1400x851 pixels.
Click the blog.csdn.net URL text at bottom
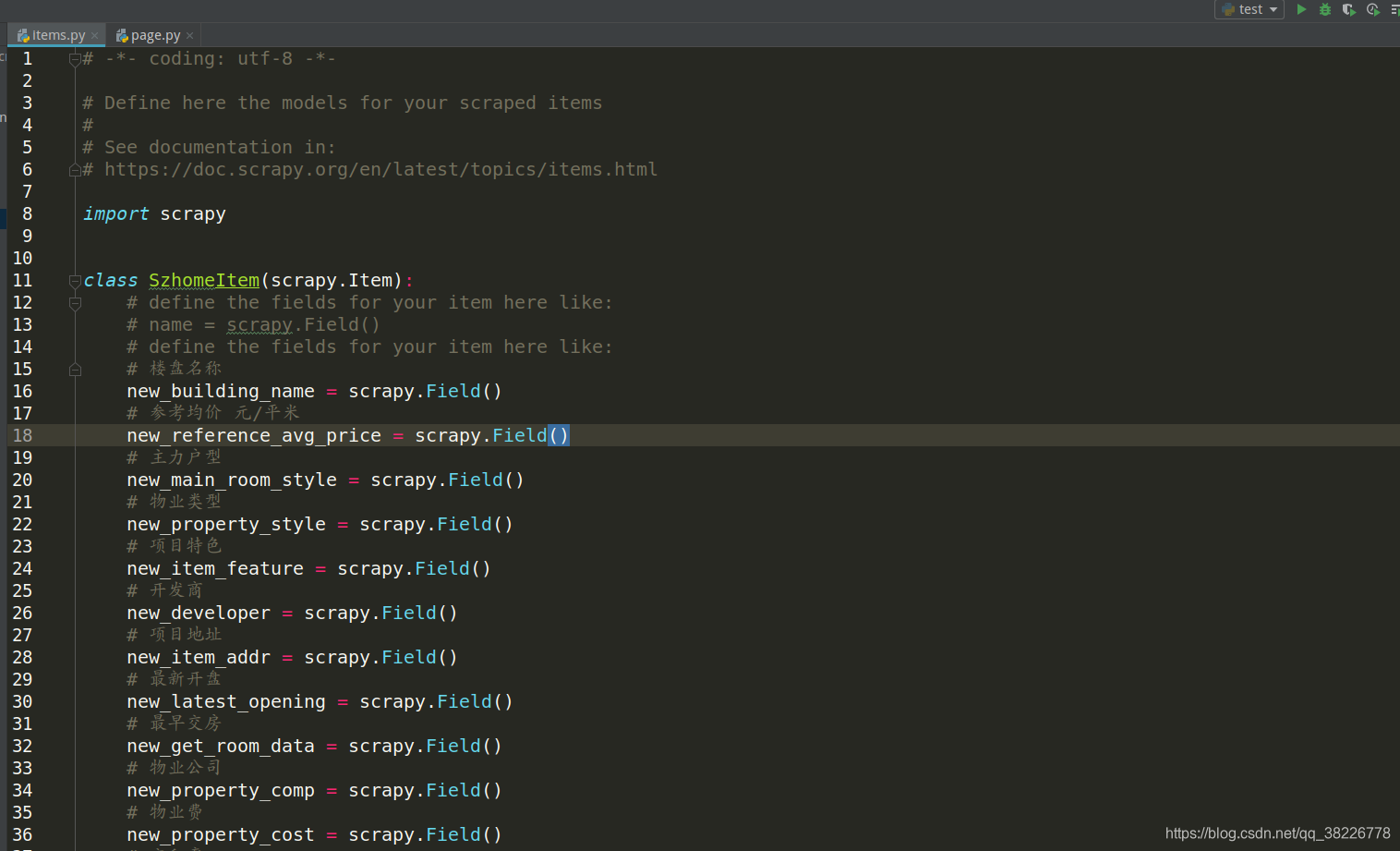click(x=1277, y=833)
